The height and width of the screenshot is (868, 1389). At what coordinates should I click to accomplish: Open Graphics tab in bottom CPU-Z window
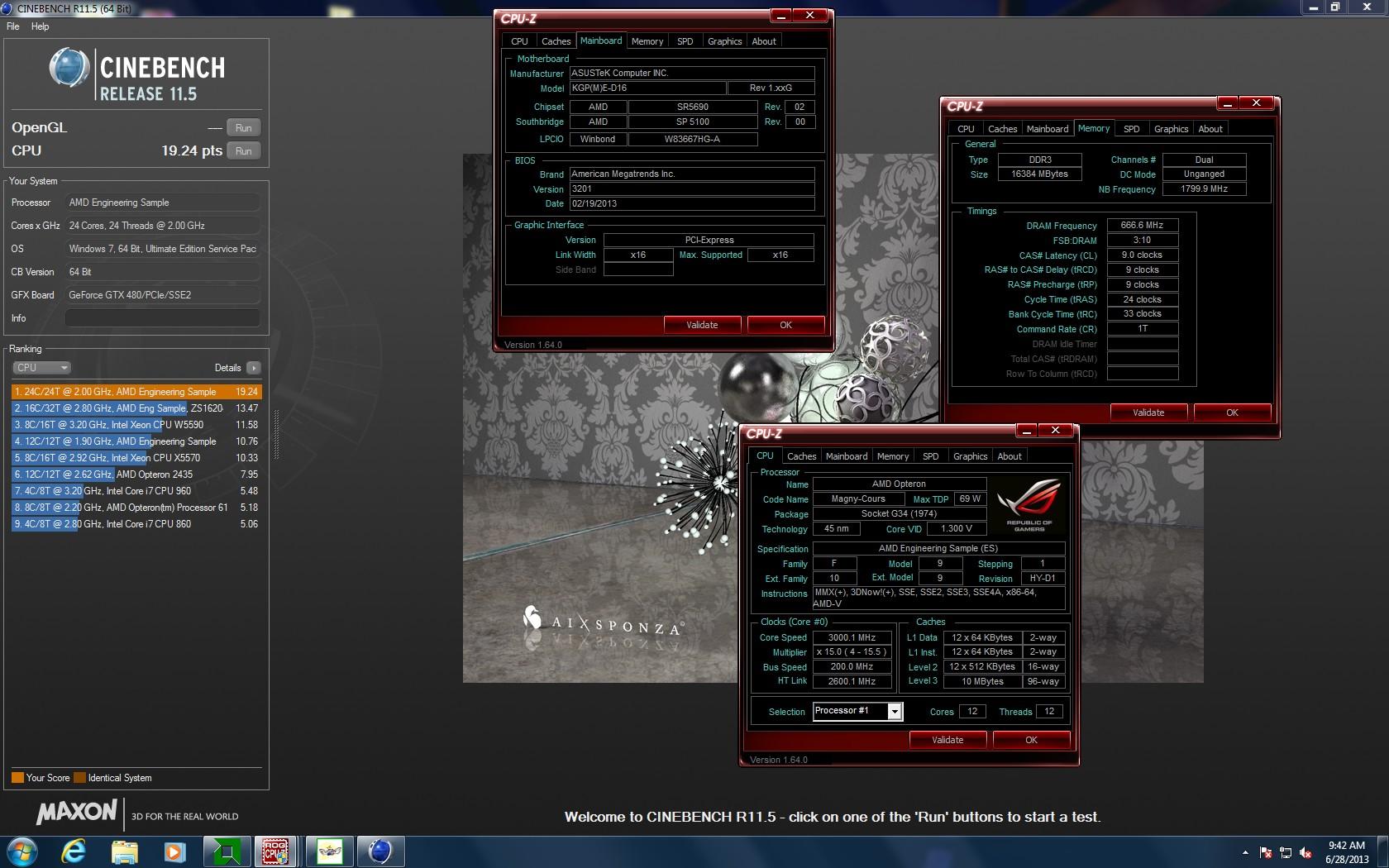click(x=971, y=456)
